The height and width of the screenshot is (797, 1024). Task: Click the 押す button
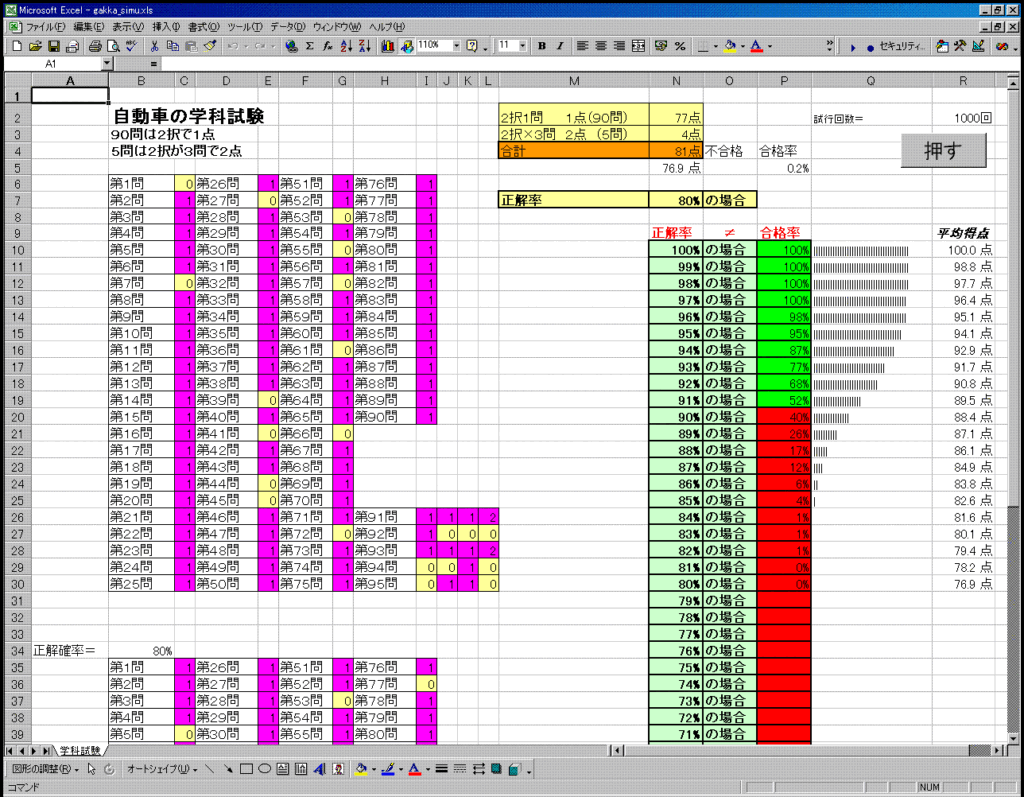click(944, 150)
